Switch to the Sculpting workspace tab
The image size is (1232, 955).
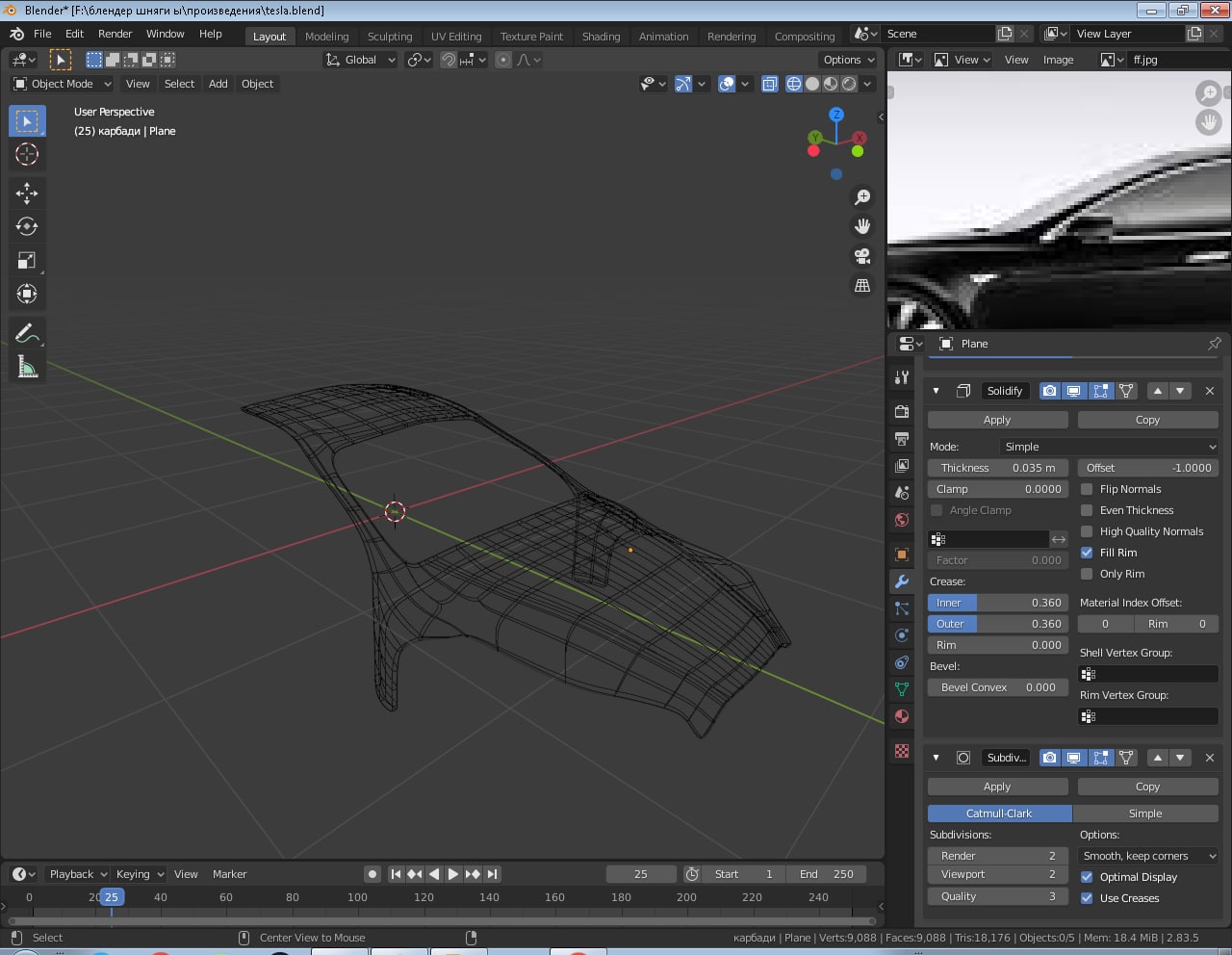[x=390, y=37]
